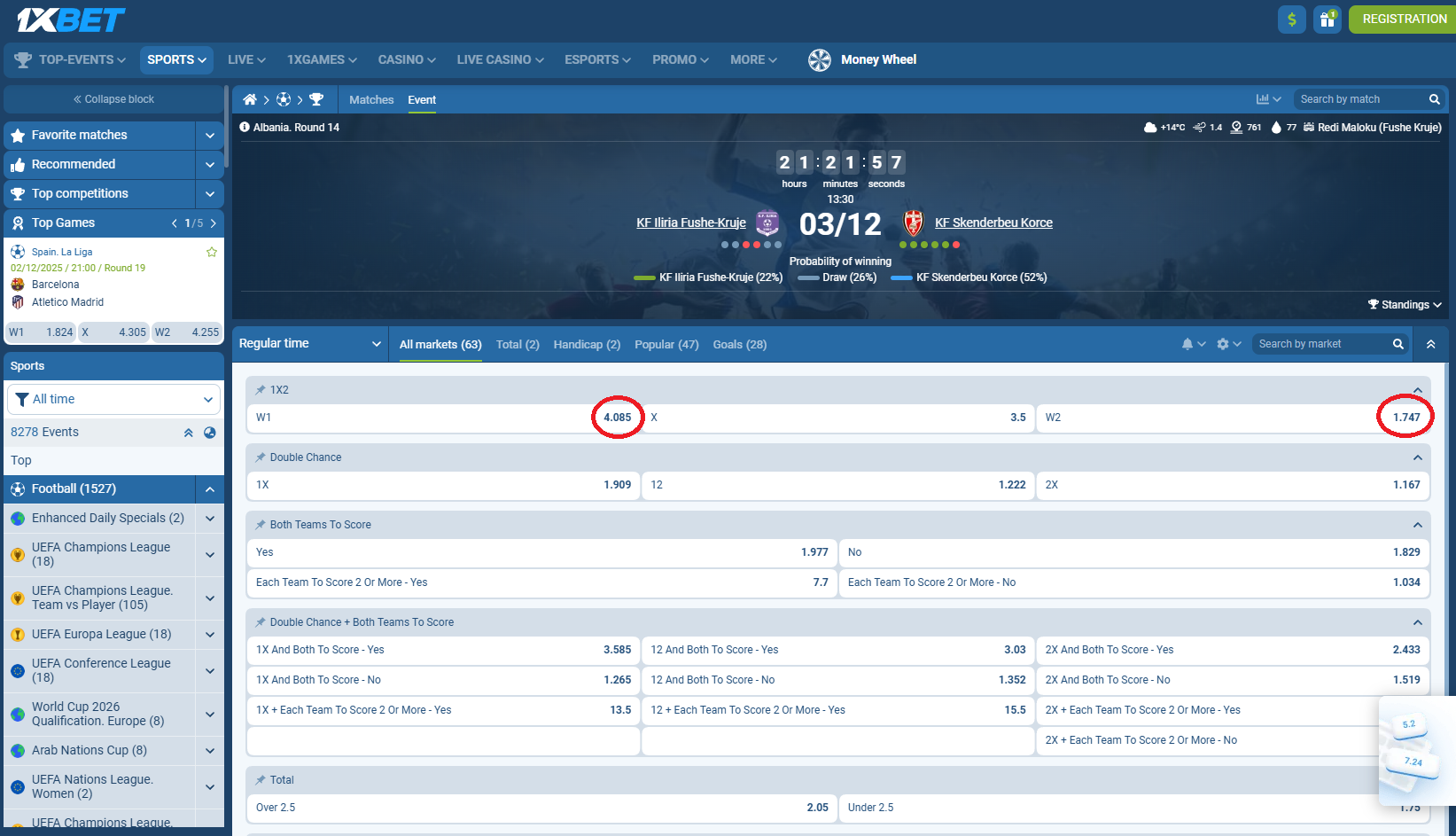
Task: Open the KF Skenderbeu Korce team link
Action: (993, 223)
